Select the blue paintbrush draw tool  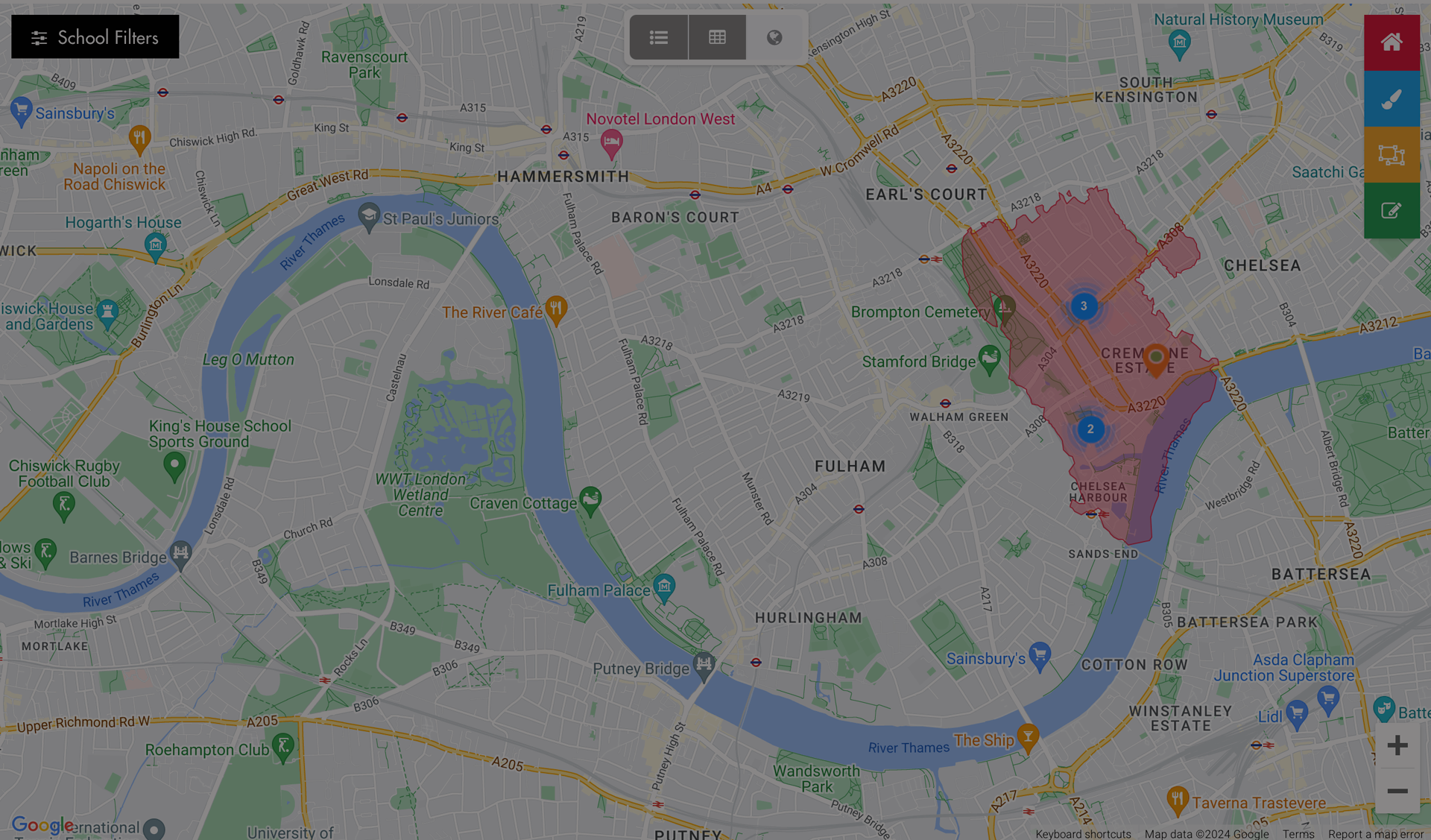click(x=1391, y=98)
